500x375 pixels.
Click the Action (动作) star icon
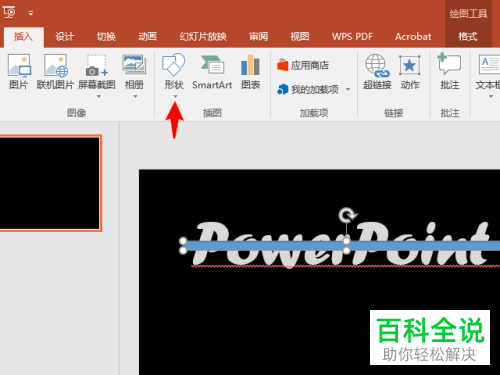pyautogui.click(x=409, y=65)
